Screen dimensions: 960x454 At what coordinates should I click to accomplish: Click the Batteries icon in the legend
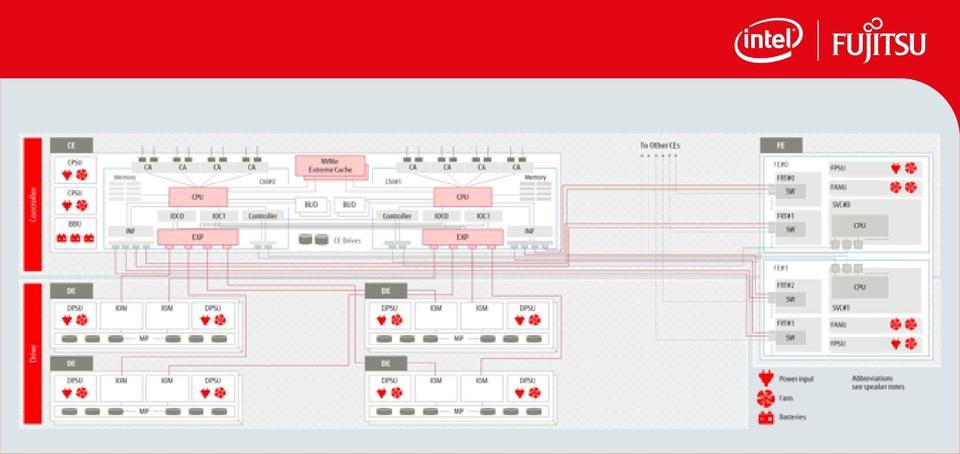click(768, 417)
